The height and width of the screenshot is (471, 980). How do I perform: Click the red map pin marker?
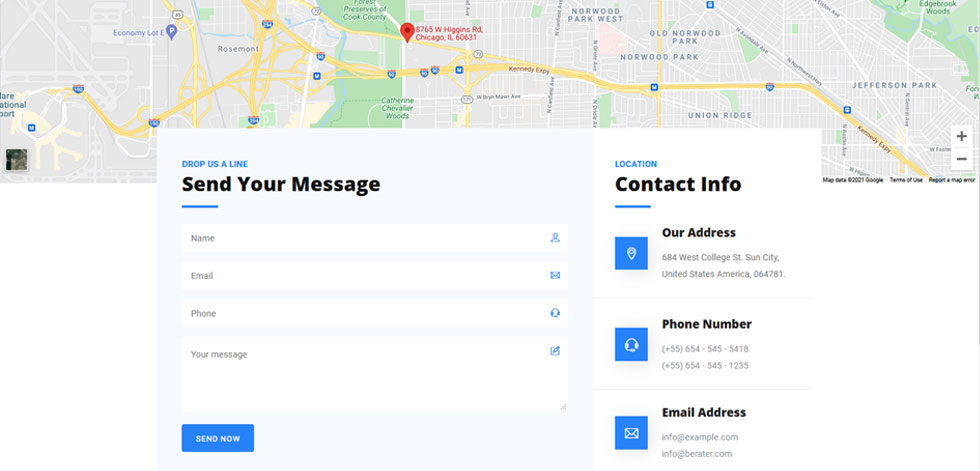point(407,32)
